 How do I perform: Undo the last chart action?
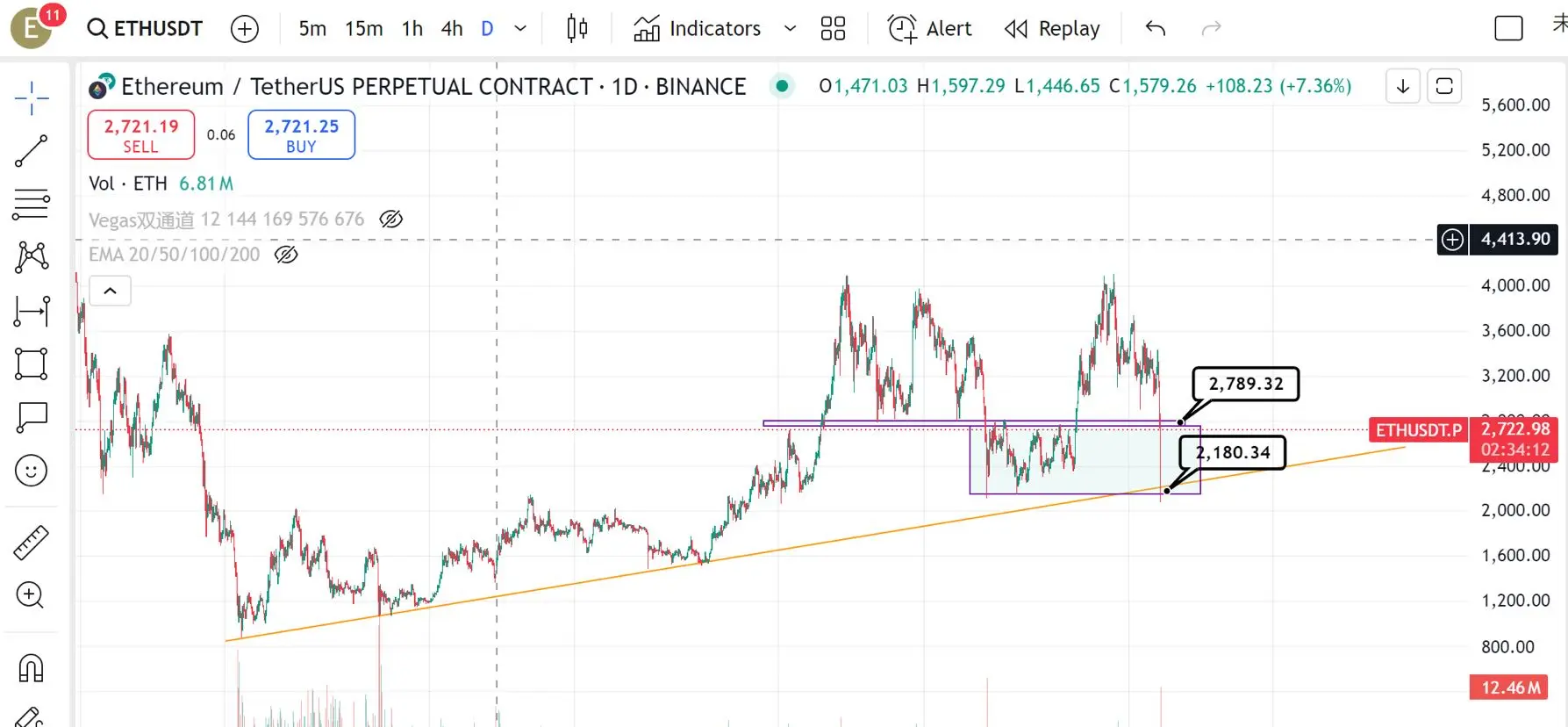[1156, 29]
